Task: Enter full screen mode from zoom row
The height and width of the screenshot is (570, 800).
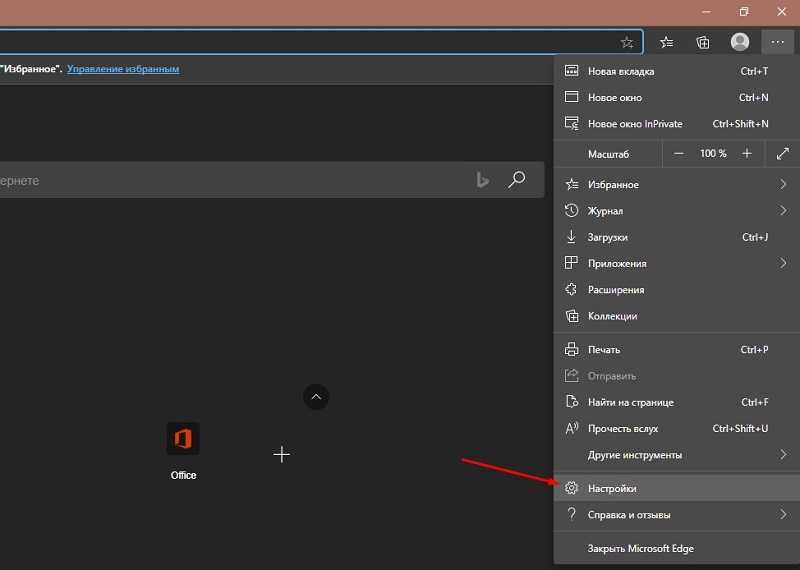Action: [x=782, y=154]
